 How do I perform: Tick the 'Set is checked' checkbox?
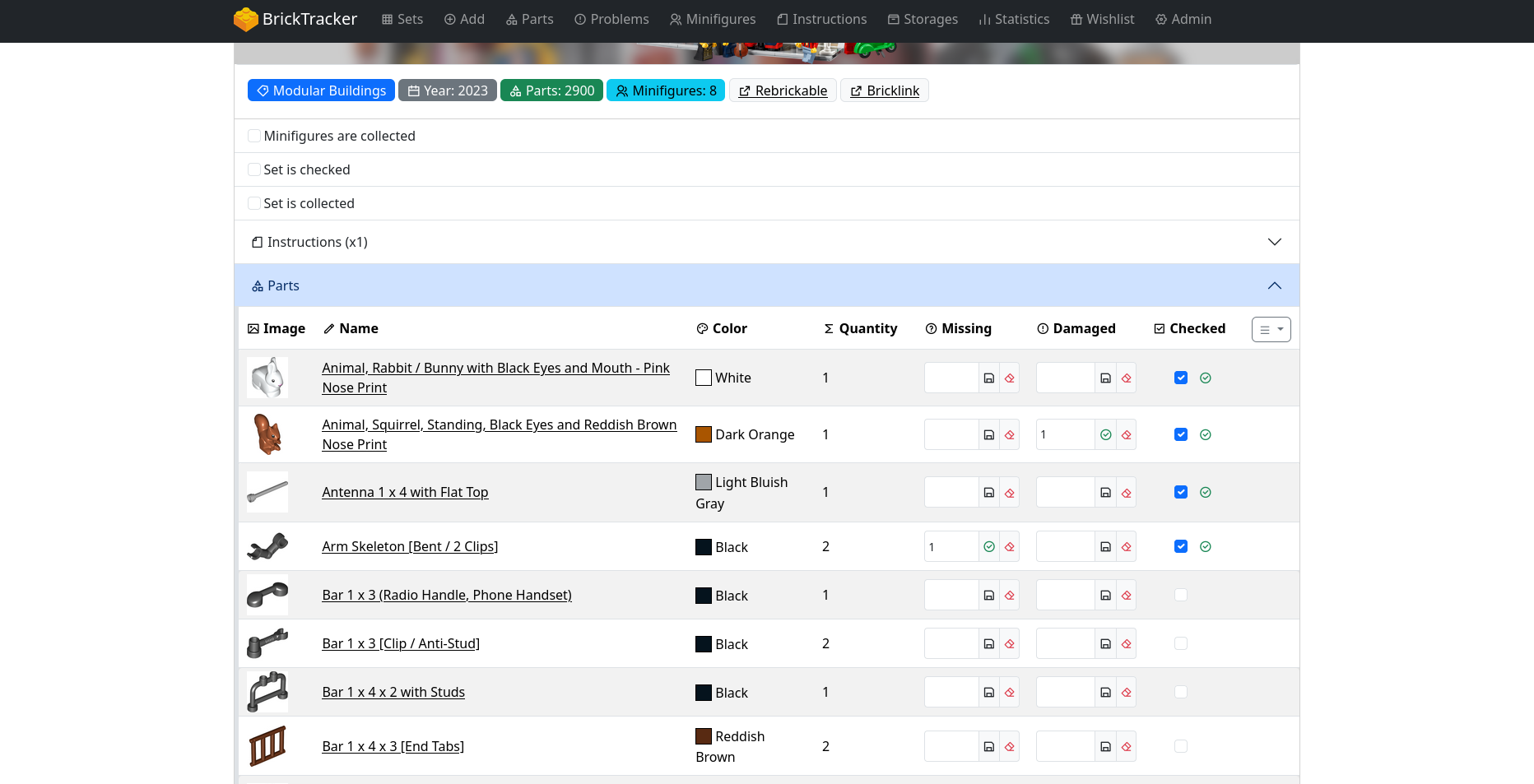pos(254,169)
